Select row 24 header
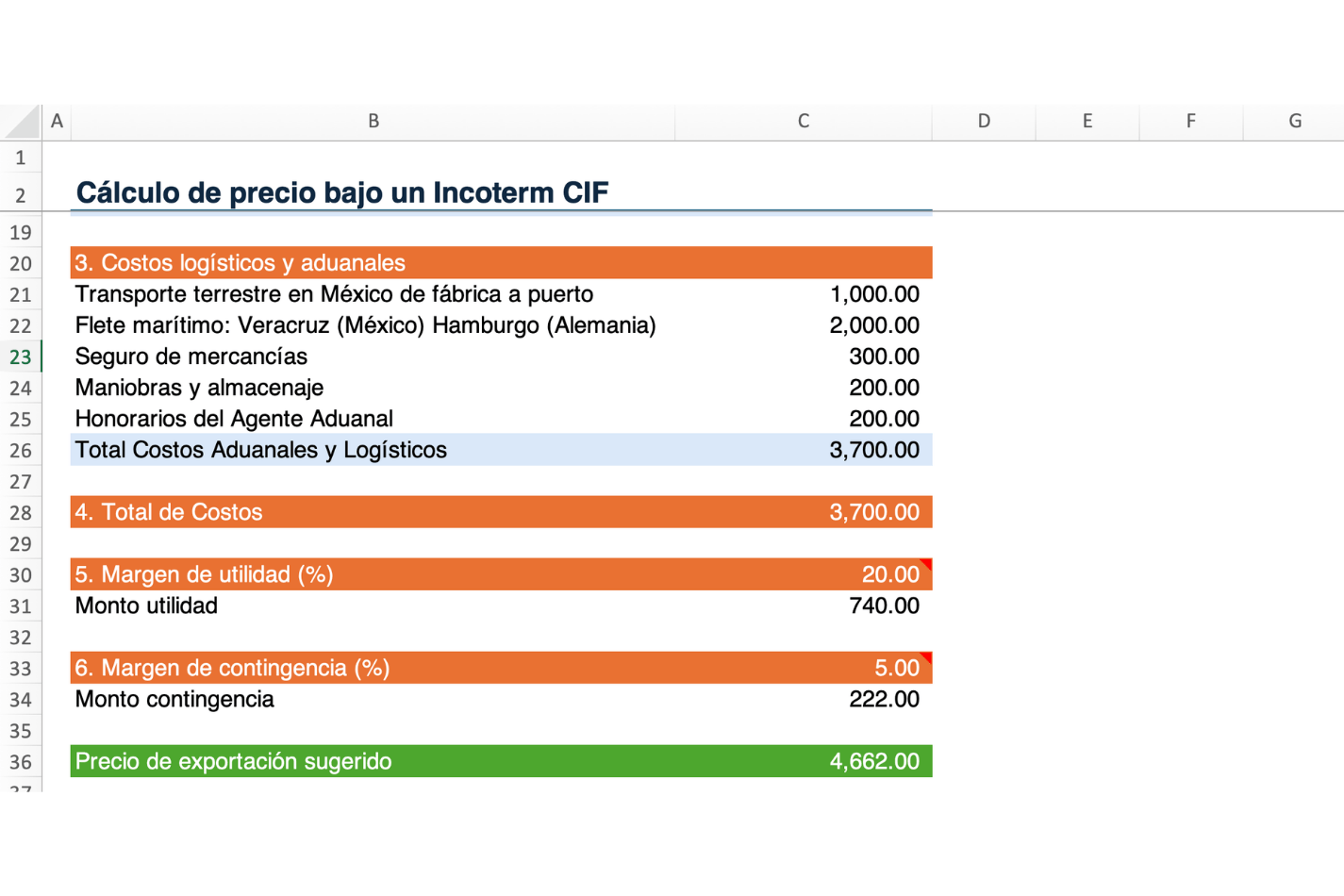This screenshot has width=1344, height=896. pos(21,388)
